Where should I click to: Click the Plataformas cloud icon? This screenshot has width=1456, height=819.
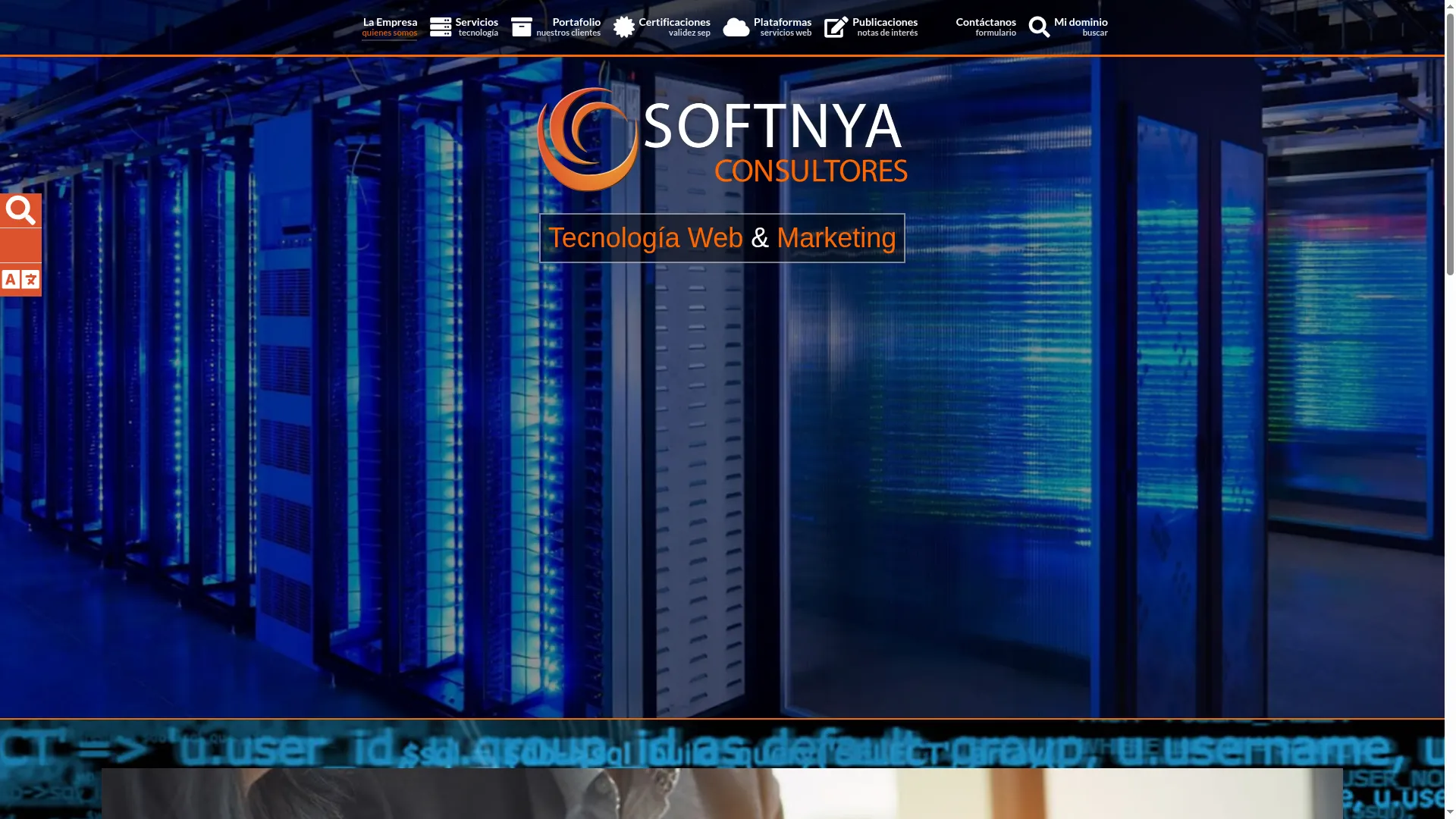(736, 27)
